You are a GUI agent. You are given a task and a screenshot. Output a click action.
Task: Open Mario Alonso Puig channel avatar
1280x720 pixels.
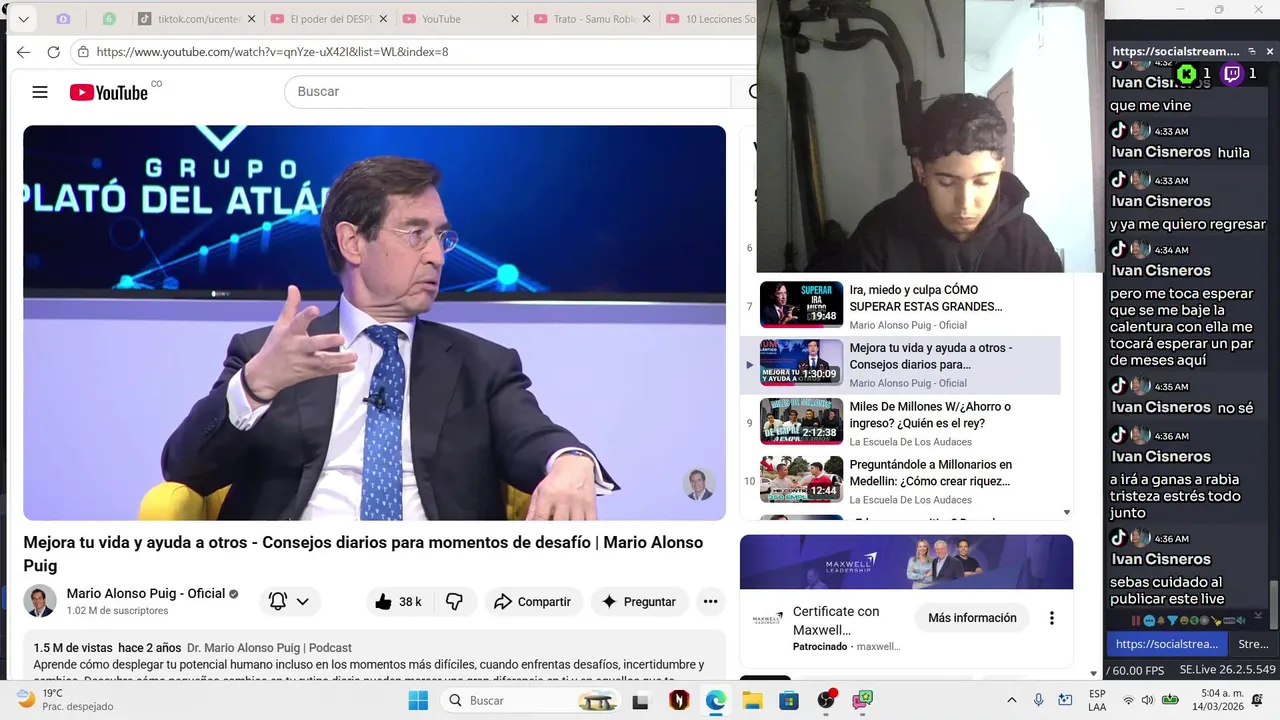point(40,601)
